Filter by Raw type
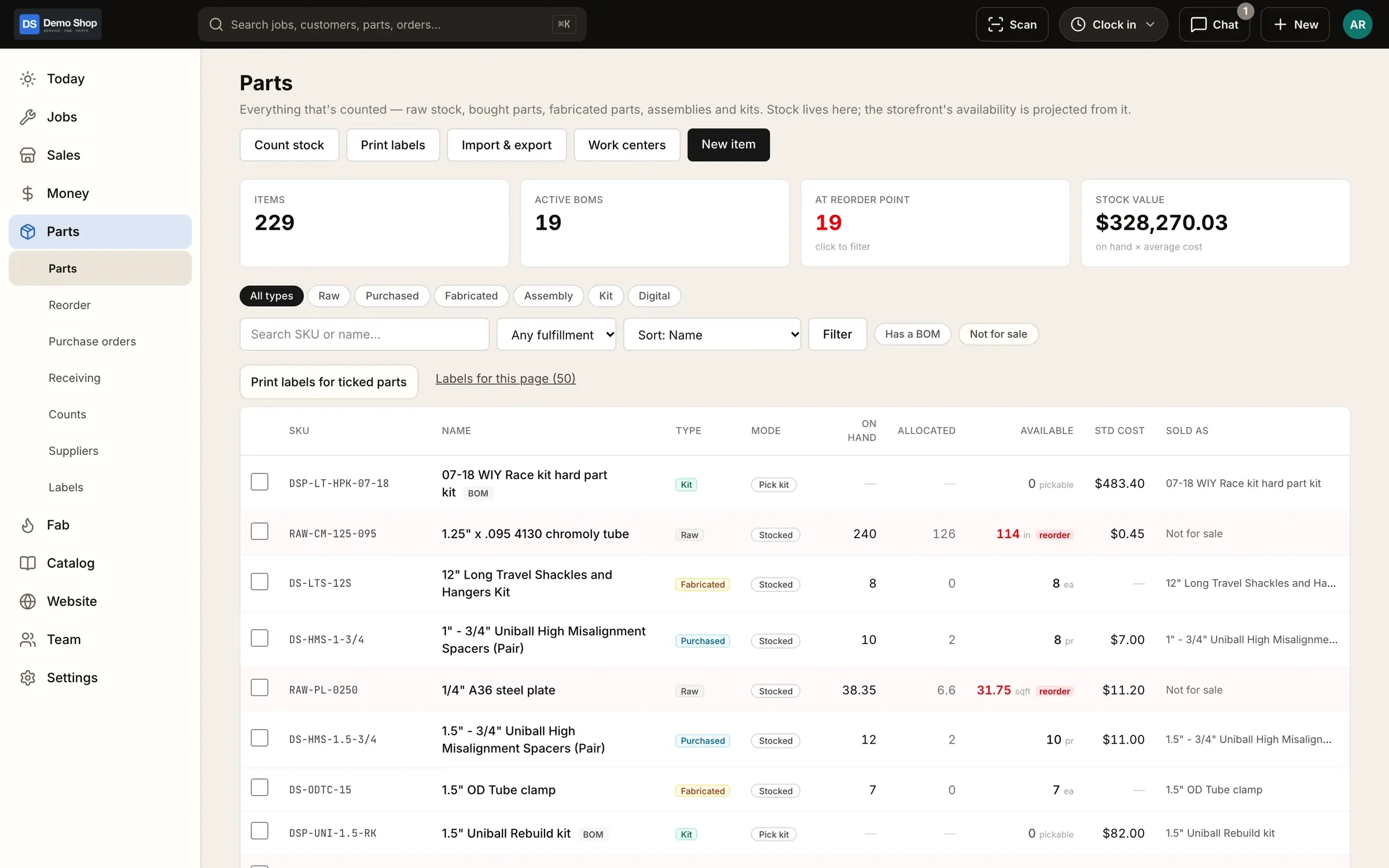 coord(329,296)
